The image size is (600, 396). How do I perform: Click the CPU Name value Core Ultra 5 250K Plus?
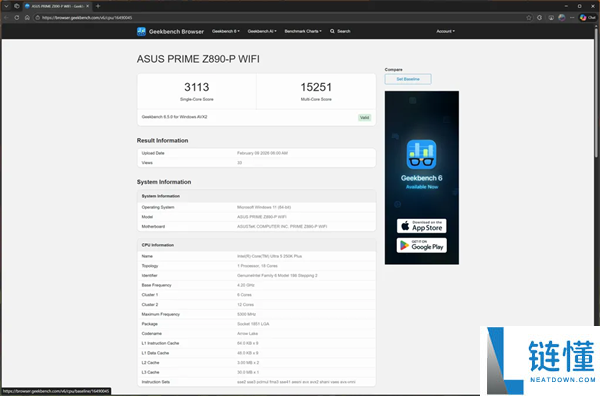click(x=269, y=256)
